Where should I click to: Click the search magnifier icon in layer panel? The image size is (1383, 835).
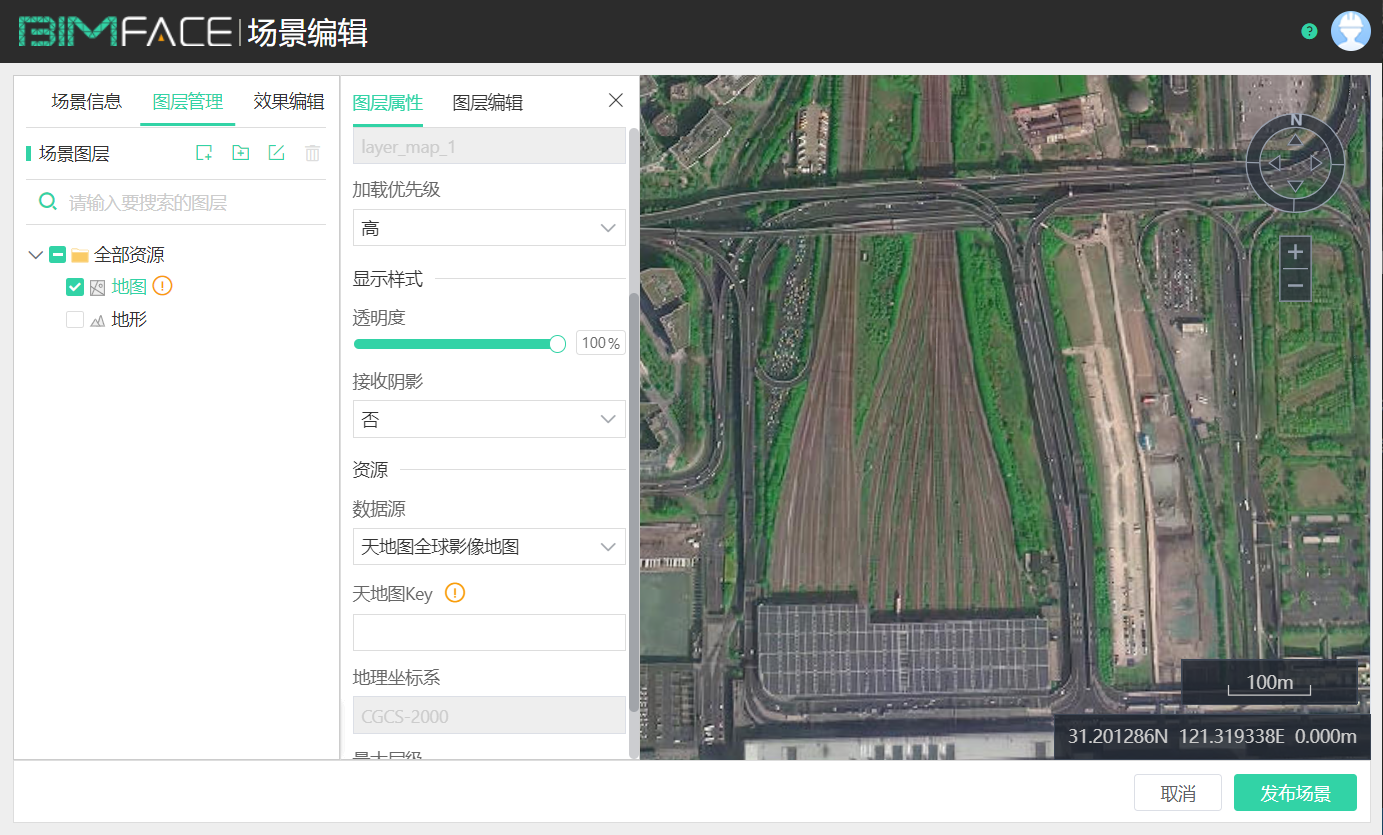[x=47, y=201]
